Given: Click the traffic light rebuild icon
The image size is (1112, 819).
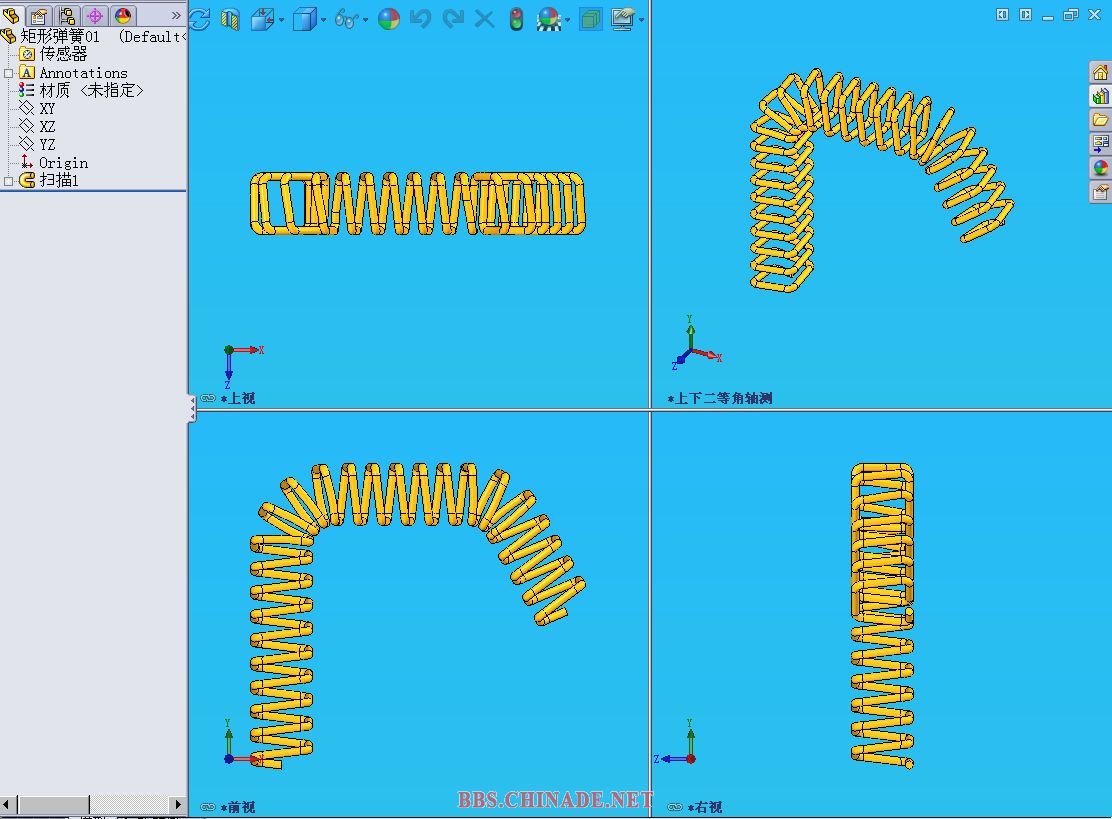Looking at the screenshot, I should [516, 19].
